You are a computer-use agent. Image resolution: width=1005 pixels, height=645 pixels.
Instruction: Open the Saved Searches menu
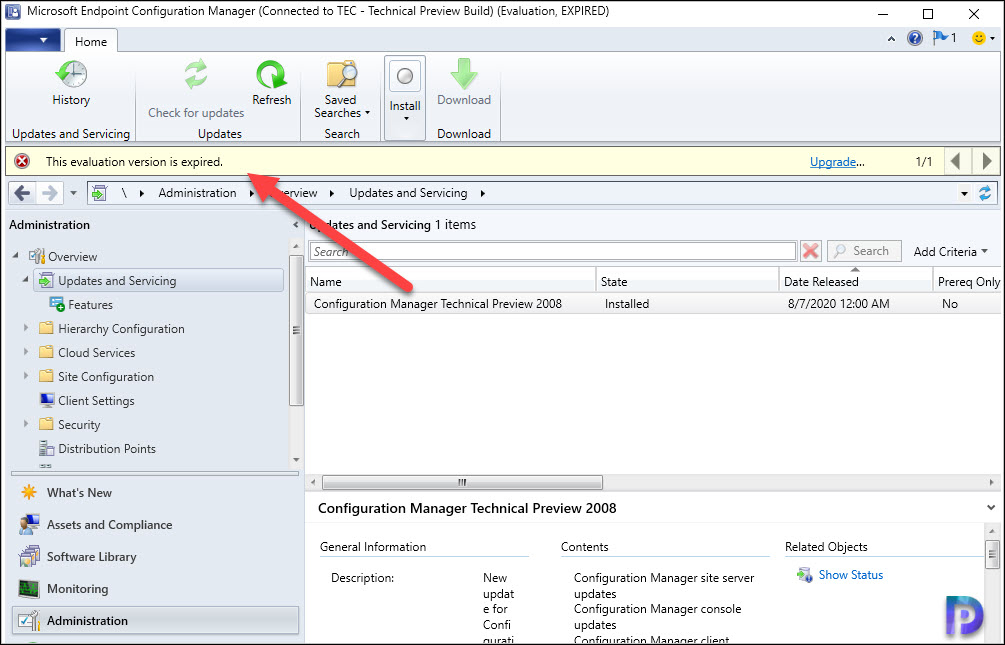pos(341,90)
